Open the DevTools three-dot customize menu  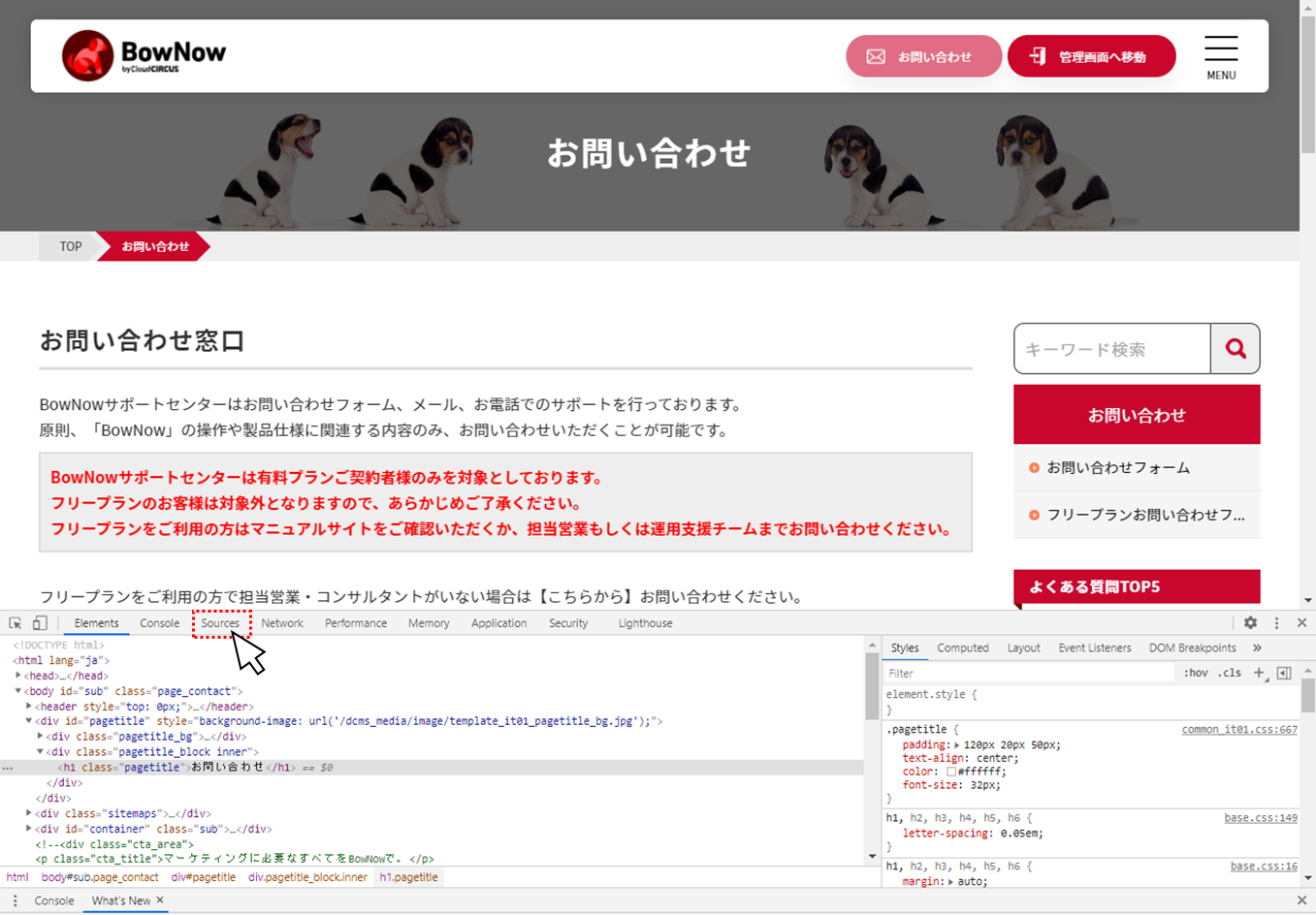click(1276, 623)
